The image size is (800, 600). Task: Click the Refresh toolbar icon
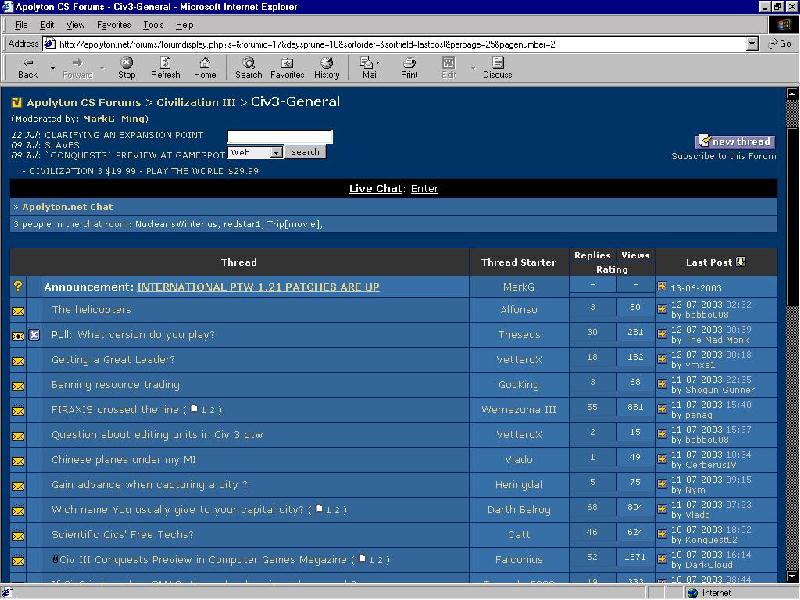click(x=165, y=67)
